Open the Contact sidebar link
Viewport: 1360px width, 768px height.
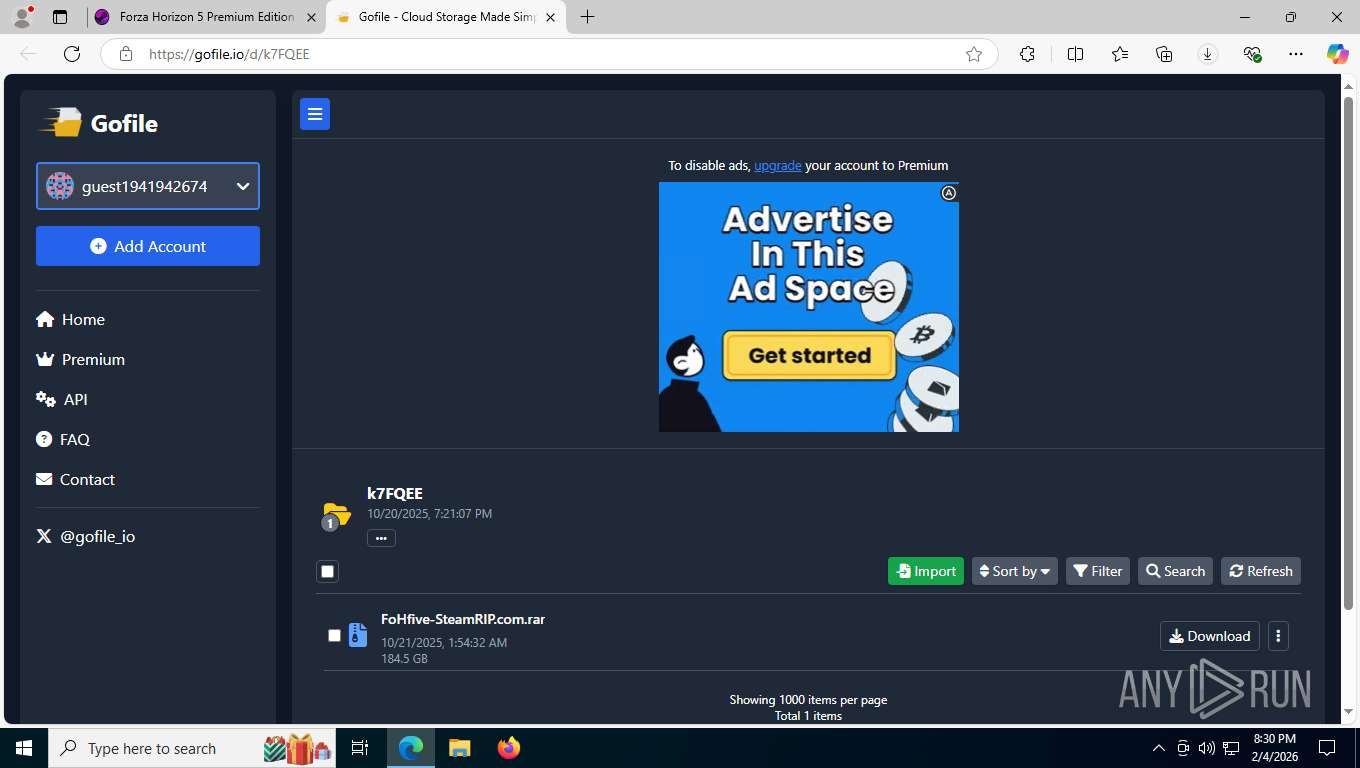75,479
